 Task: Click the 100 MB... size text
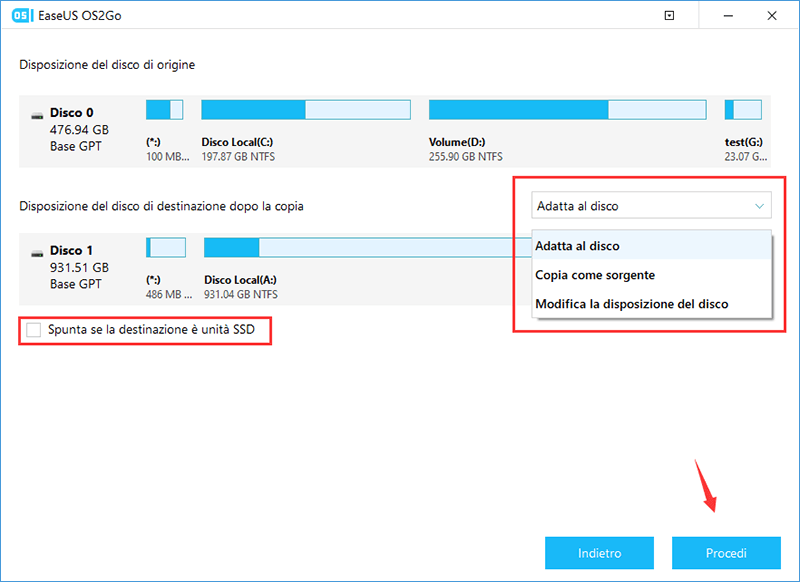(x=167, y=157)
